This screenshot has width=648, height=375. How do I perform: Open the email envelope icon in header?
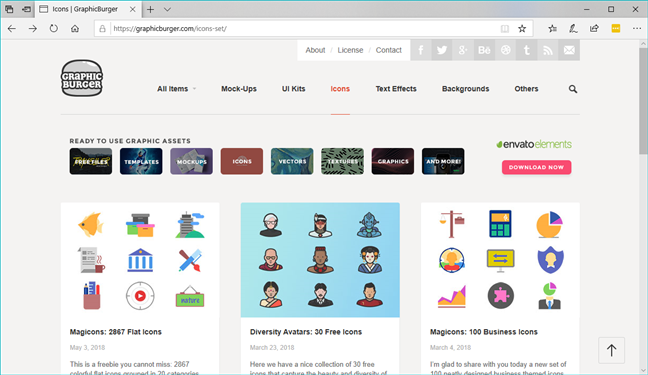569,50
